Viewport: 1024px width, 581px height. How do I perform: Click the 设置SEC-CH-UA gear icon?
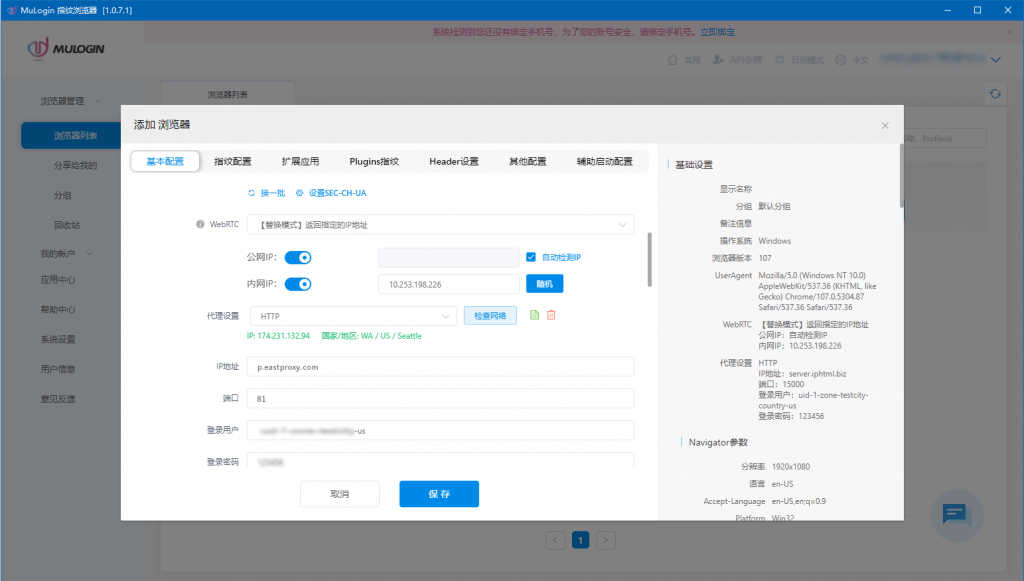pos(299,193)
